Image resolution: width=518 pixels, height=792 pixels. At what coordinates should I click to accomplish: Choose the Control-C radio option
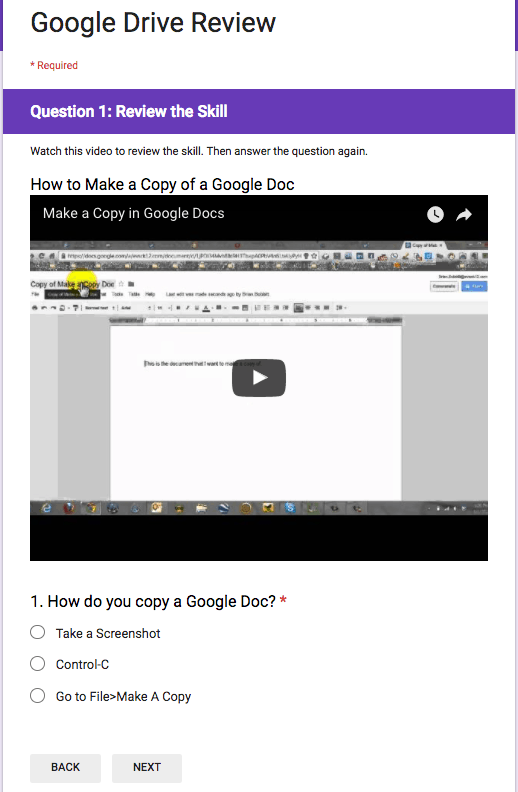pos(37,664)
